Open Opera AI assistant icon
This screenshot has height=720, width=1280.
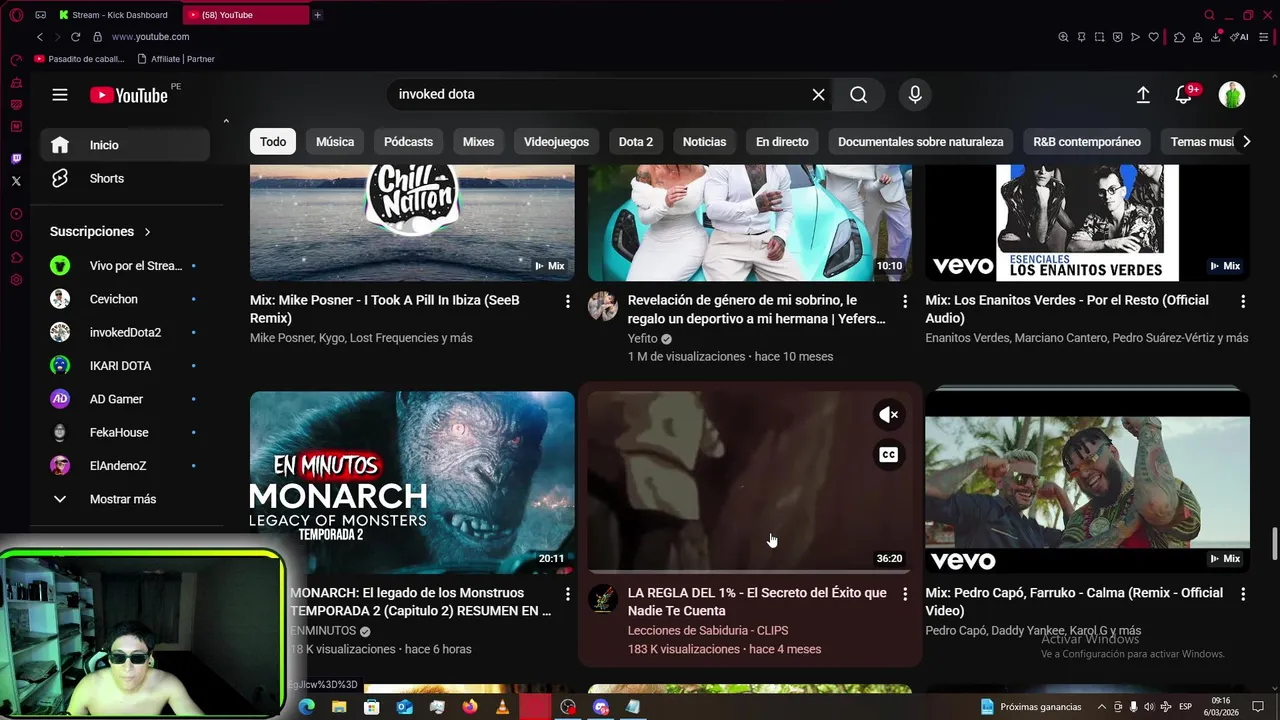[x=1240, y=37]
